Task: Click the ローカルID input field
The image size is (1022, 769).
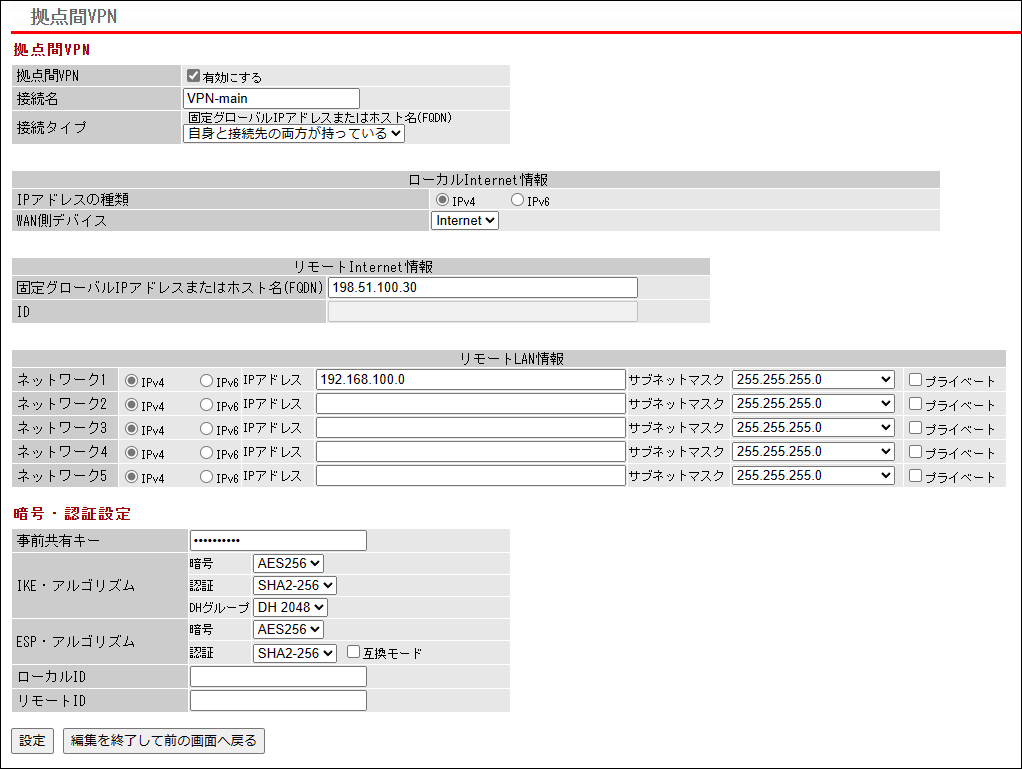Action: [278, 676]
